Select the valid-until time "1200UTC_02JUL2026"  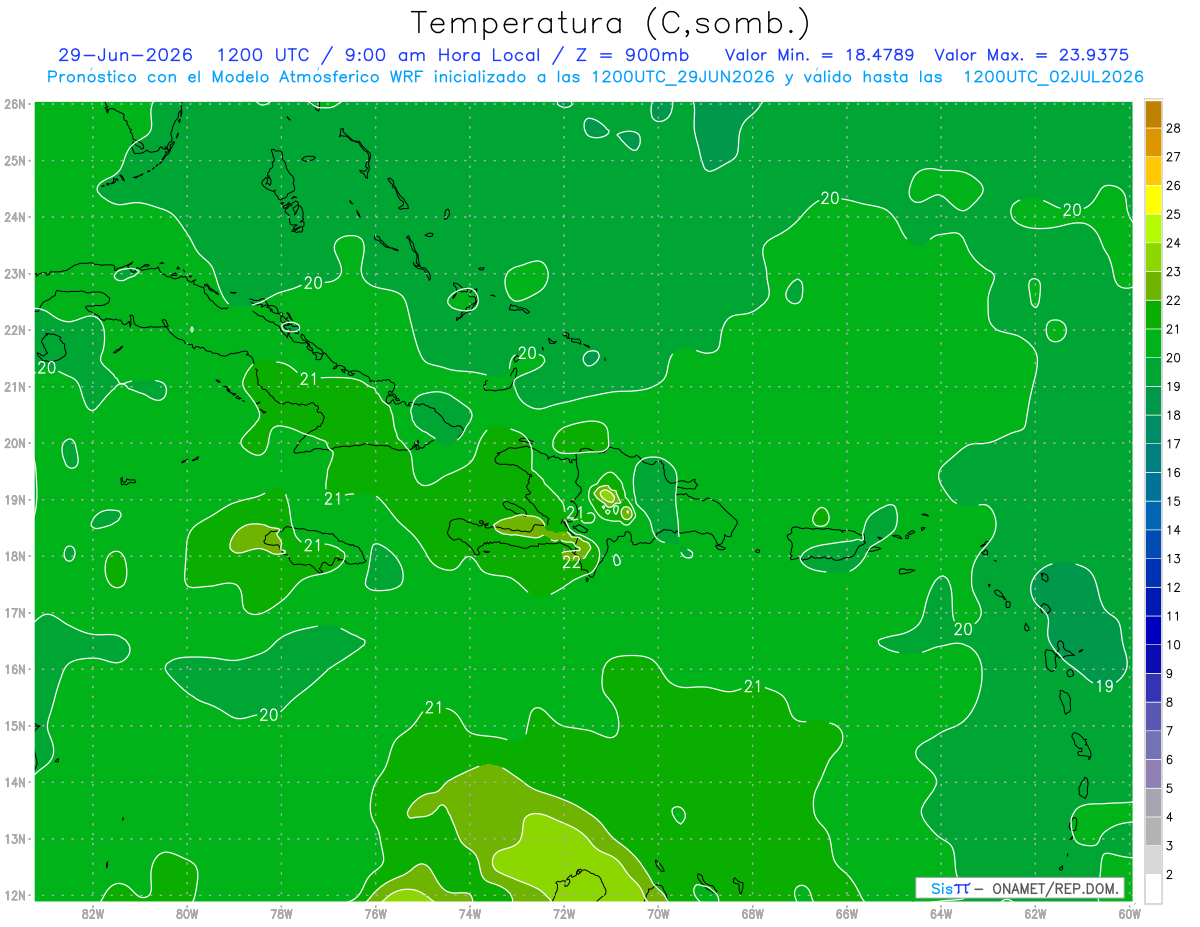click(1053, 77)
